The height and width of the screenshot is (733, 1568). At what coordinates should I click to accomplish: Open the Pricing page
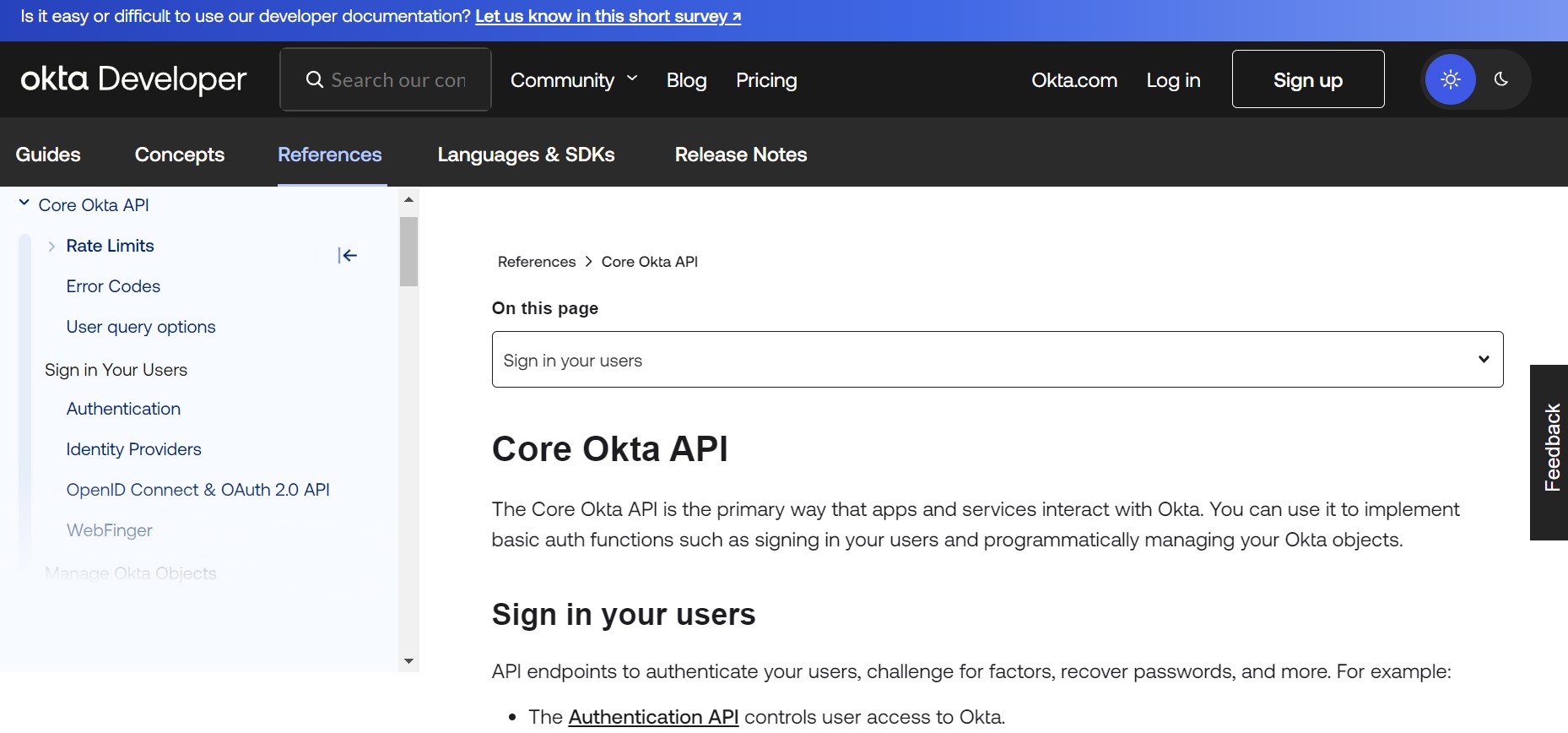(x=766, y=80)
